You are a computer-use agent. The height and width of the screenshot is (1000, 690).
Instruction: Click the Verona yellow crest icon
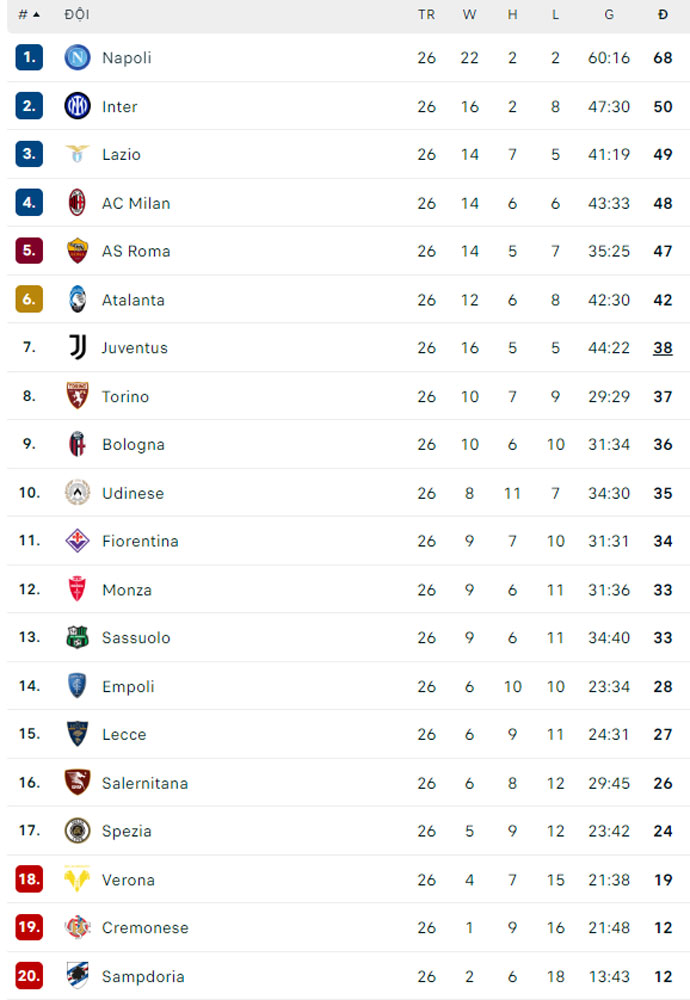pos(77,879)
